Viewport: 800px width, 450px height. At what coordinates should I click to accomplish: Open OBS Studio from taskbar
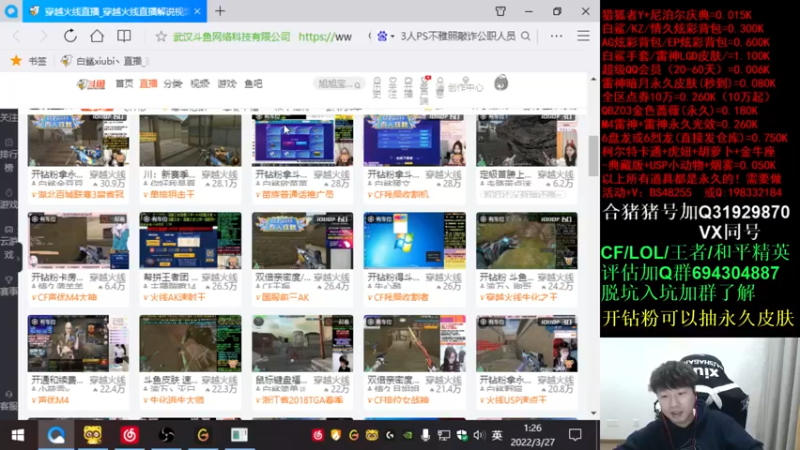coord(166,435)
